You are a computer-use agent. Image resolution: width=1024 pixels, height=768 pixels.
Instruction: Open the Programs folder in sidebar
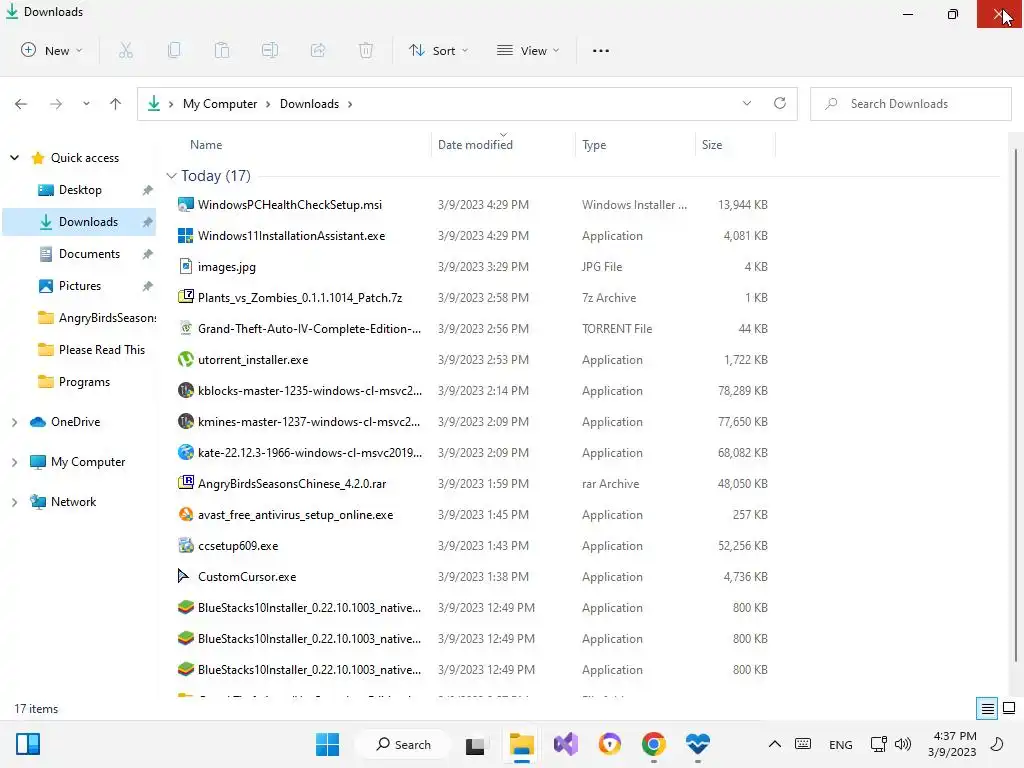[x=84, y=381]
